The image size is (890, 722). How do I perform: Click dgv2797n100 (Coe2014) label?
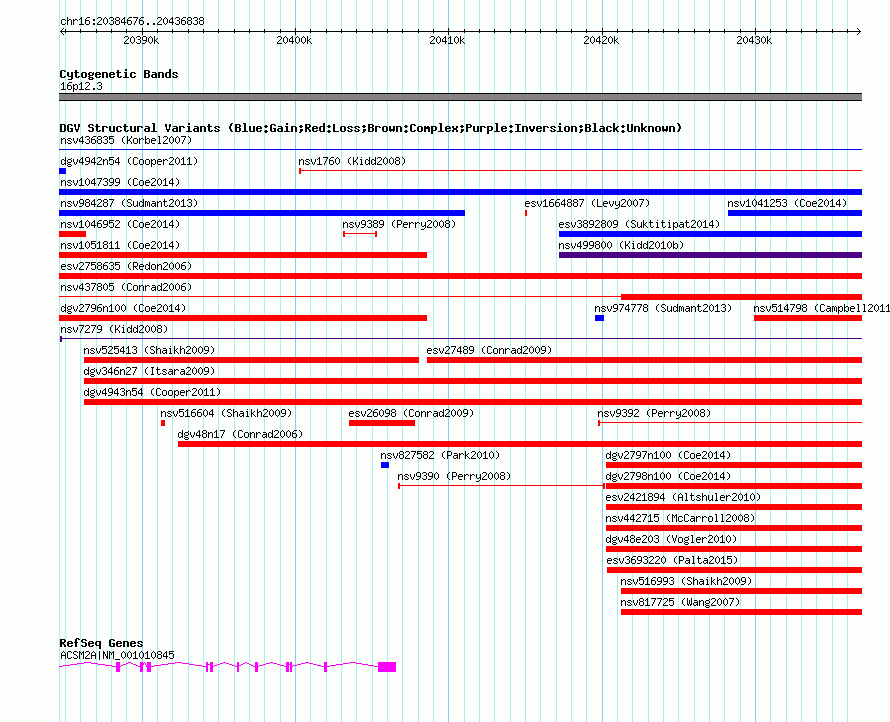tap(668, 455)
